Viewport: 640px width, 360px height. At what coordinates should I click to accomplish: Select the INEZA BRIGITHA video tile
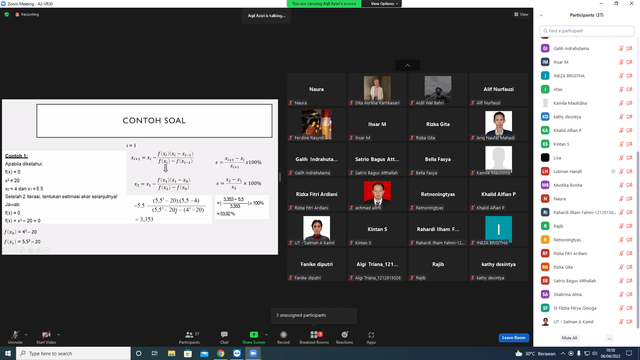pyautogui.click(x=498, y=229)
